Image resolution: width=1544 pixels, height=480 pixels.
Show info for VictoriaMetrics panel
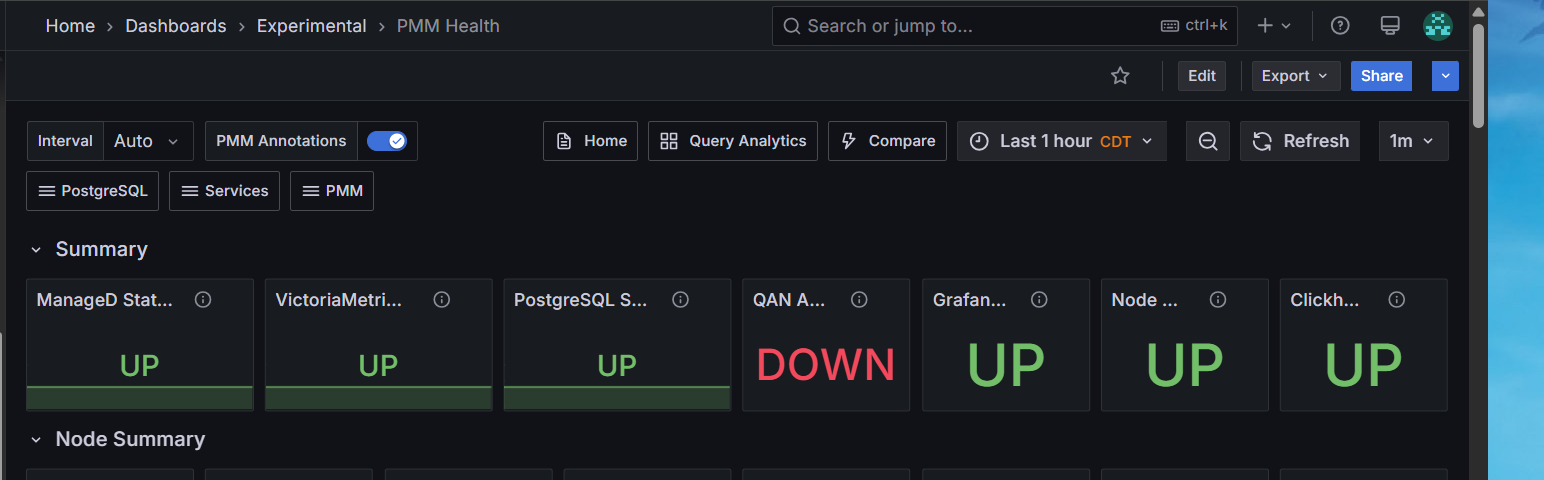point(442,299)
